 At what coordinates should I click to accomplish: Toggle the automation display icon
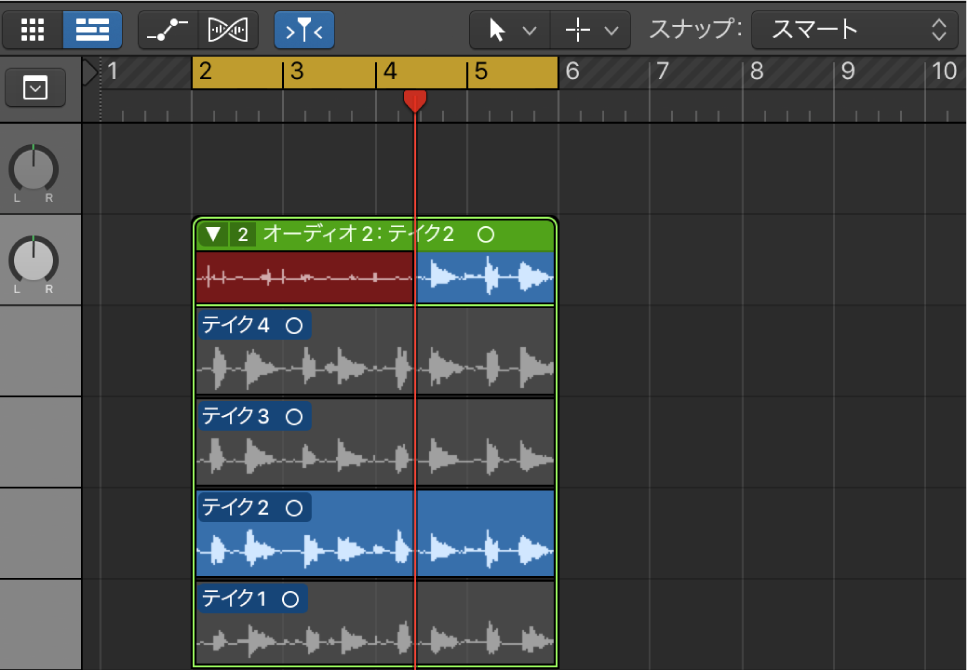pos(166,29)
